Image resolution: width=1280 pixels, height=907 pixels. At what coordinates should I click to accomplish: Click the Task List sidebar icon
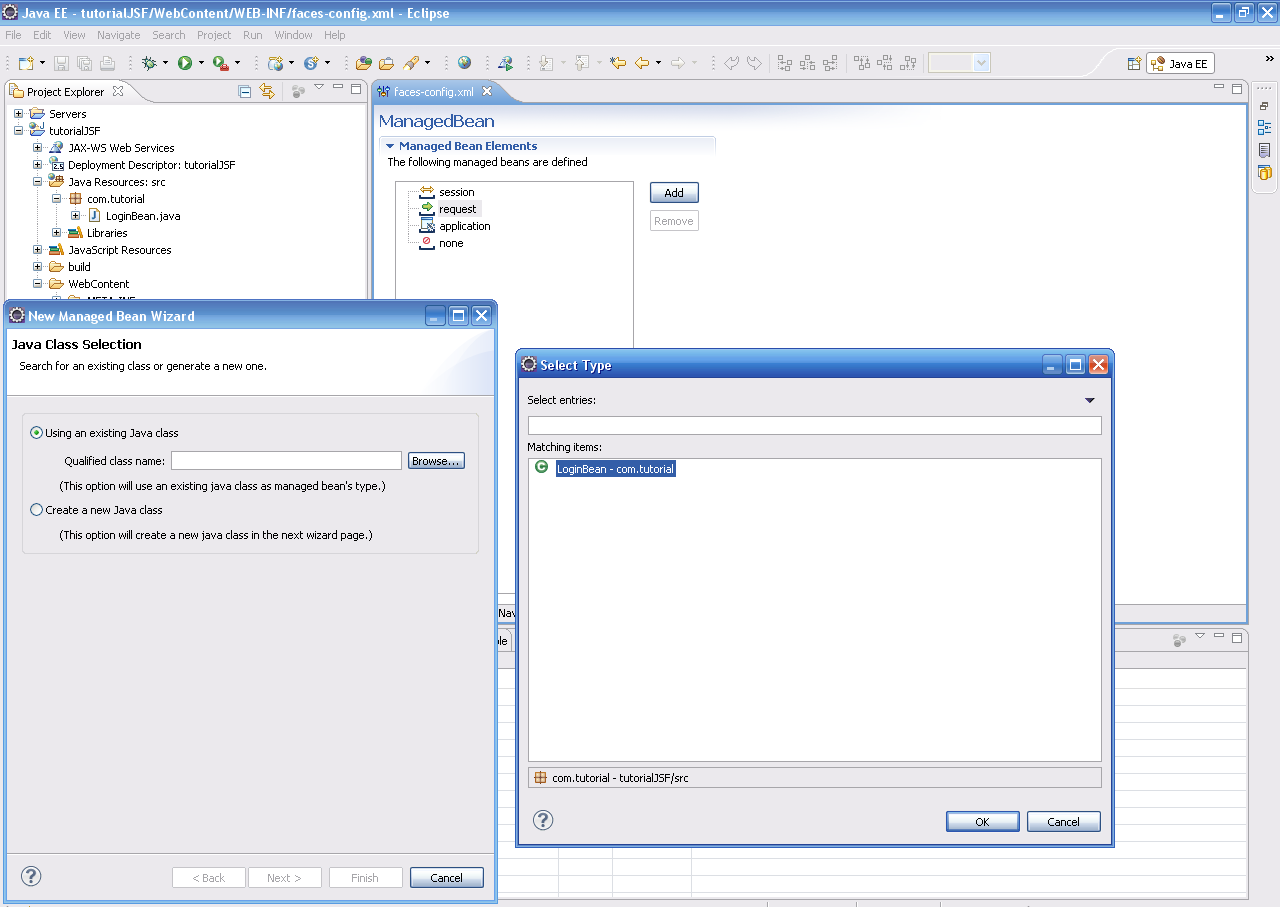click(x=1264, y=150)
